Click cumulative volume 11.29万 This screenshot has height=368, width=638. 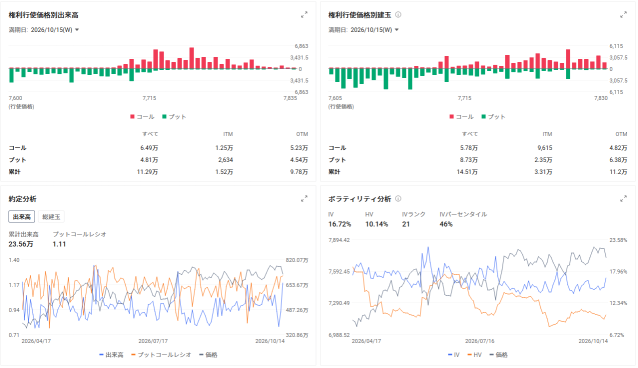coord(147,172)
